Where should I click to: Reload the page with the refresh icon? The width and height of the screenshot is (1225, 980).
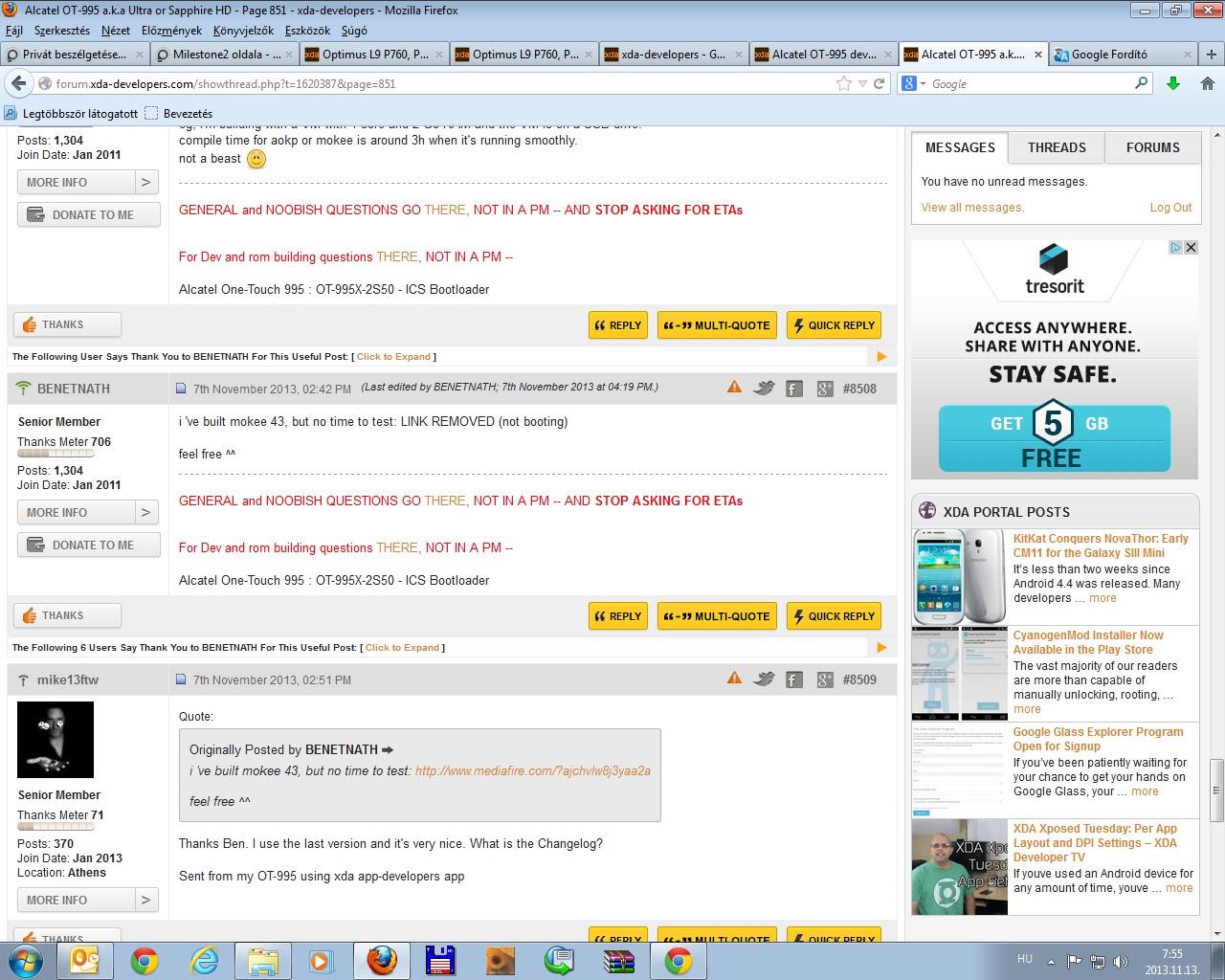879,83
